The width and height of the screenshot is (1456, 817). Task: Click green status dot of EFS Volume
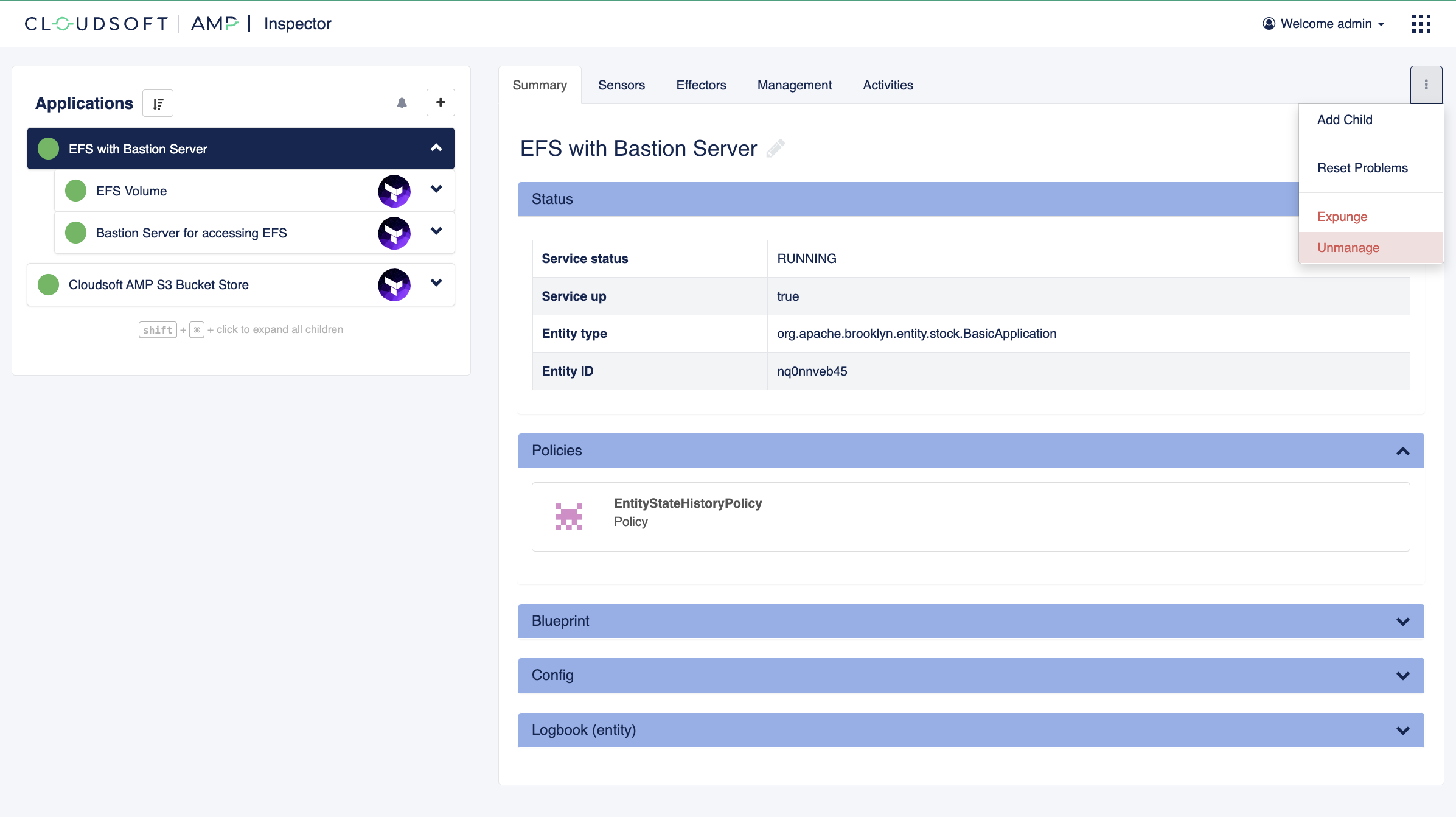click(x=76, y=191)
